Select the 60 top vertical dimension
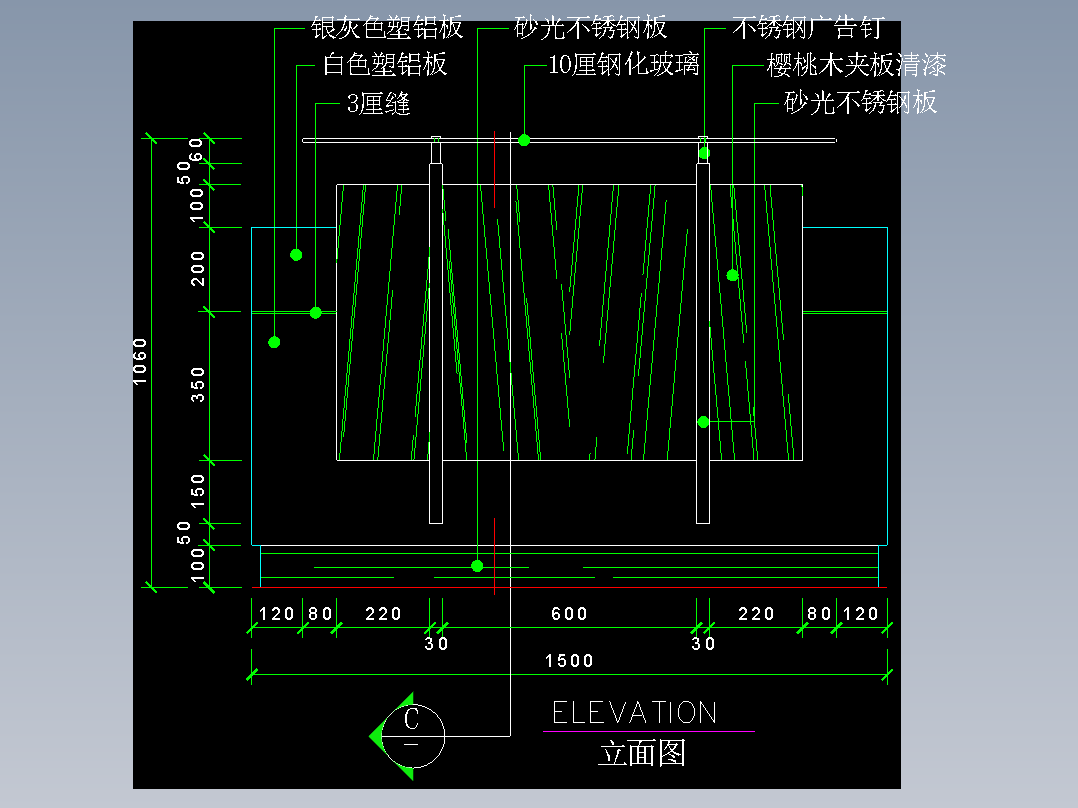 tap(196, 150)
